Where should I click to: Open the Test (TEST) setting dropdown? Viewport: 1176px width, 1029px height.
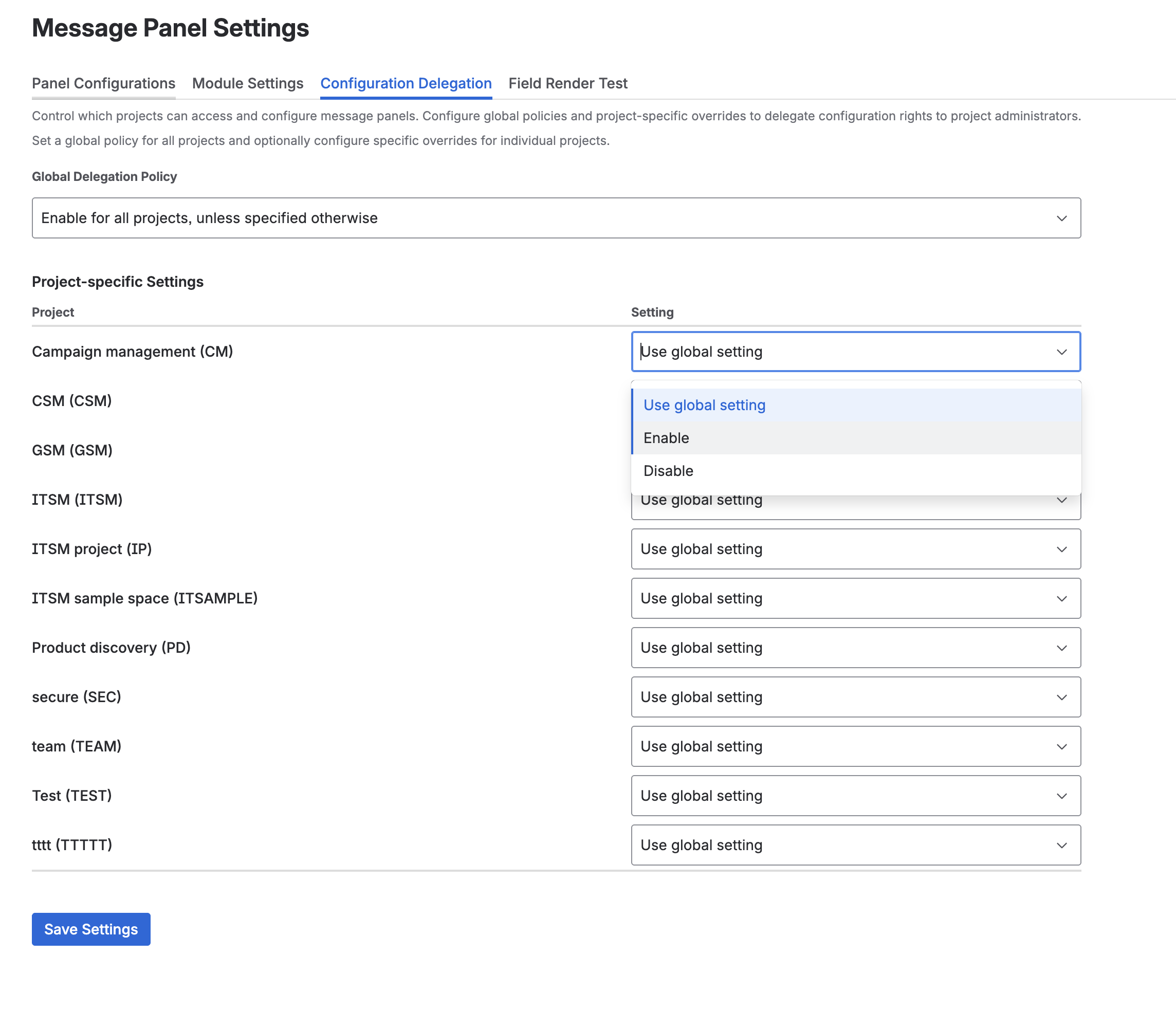856,795
